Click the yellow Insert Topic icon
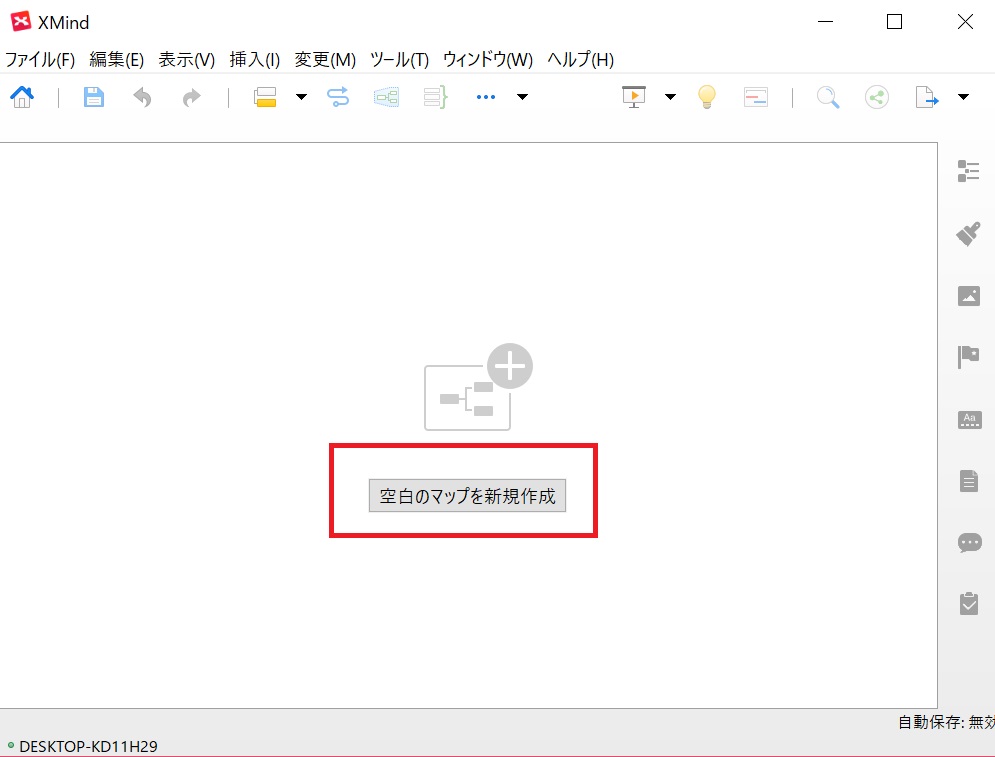 coord(265,97)
